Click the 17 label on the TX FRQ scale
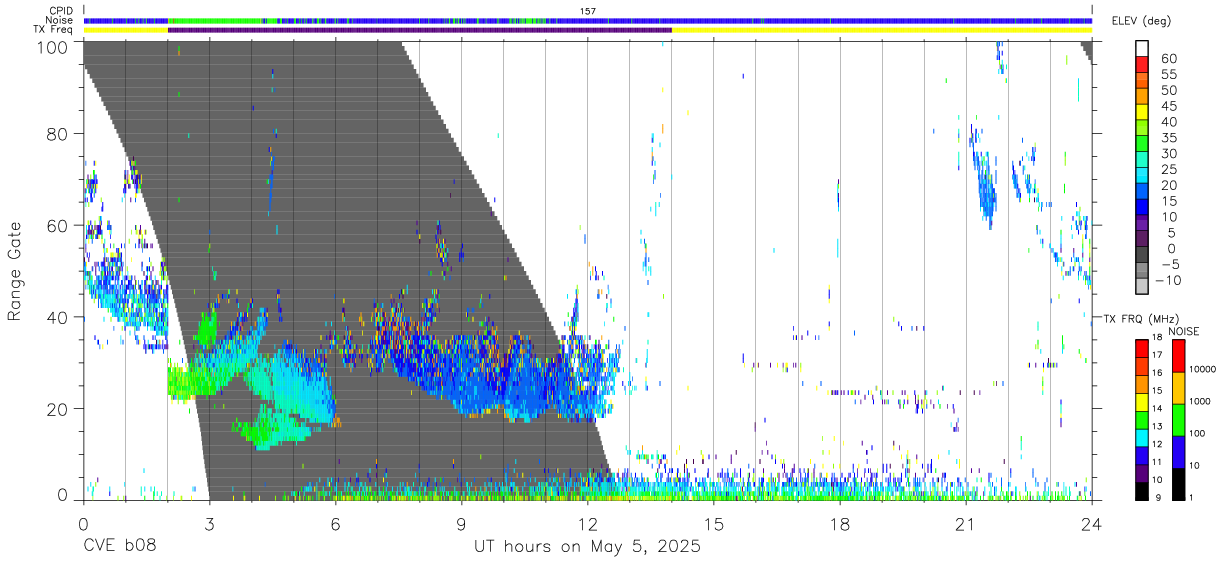This screenshot has height=567, width=1228. [1157, 355]
